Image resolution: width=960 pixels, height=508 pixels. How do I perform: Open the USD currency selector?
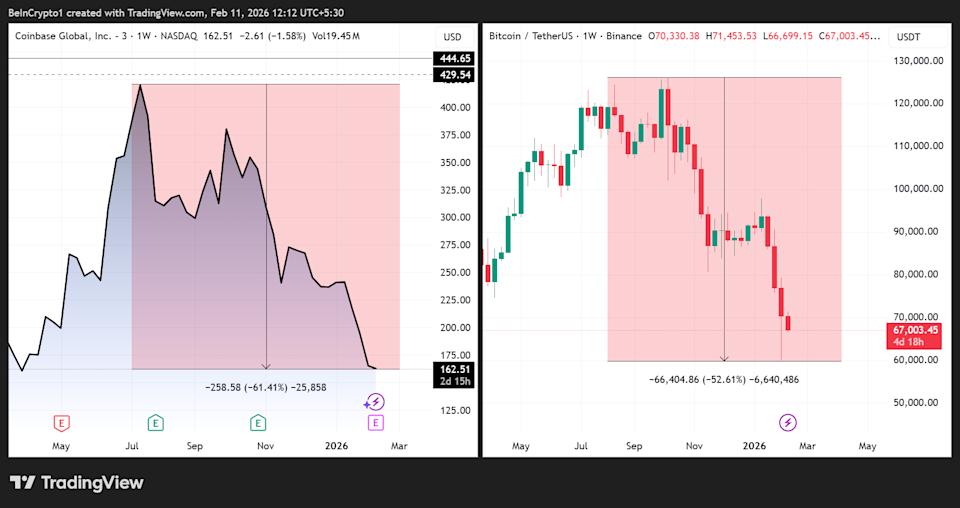click(x=453, y=37)
